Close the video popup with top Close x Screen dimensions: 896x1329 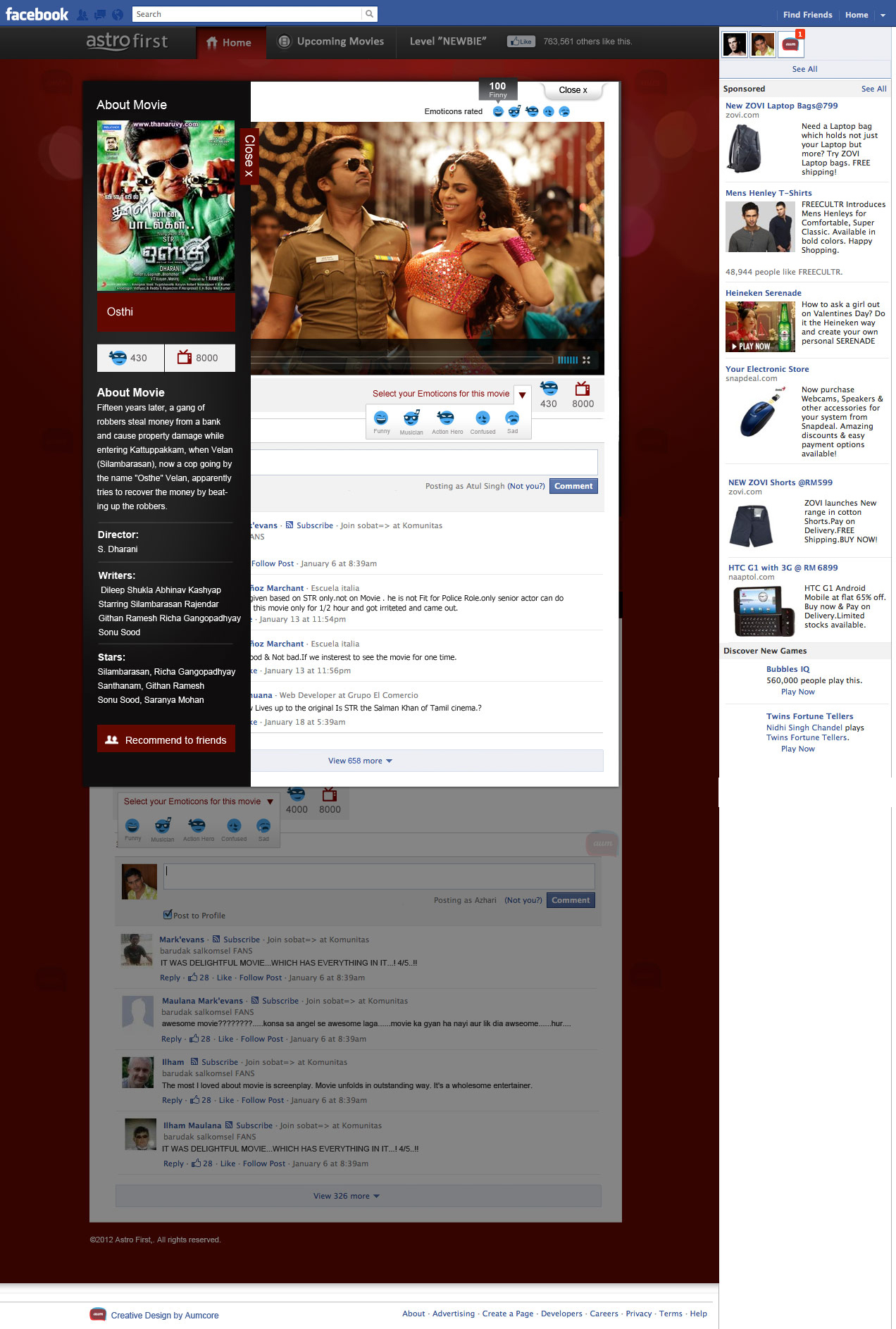pyautogui.click(x=573, y=90)
